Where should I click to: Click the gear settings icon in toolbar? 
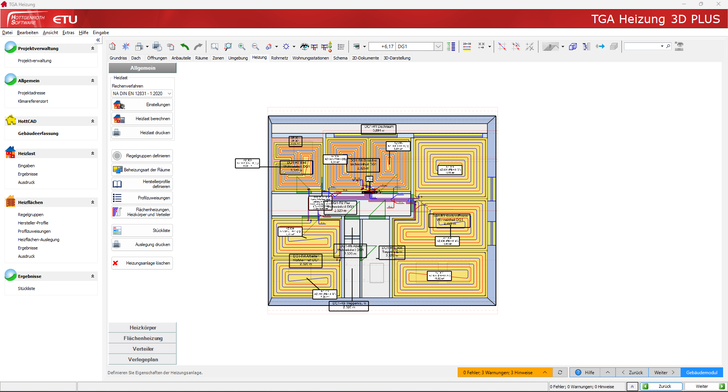286,46
